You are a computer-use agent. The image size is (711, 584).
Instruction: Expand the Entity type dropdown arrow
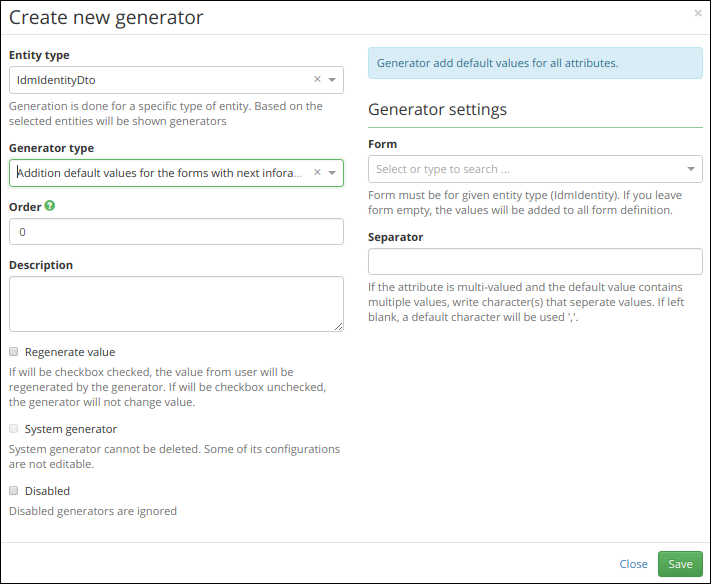tap(332, 80)
